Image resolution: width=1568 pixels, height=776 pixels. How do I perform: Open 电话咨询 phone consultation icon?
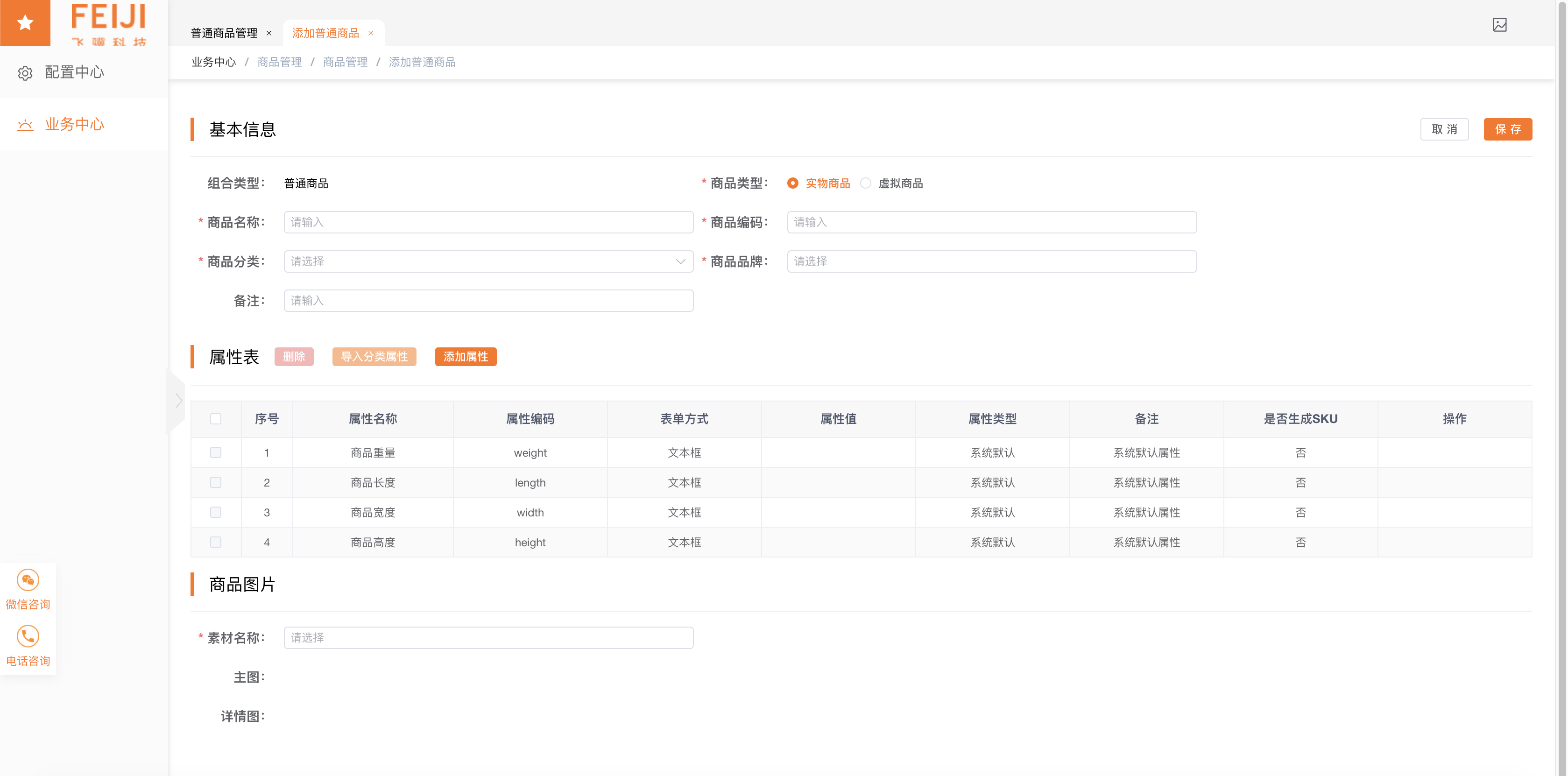28,635
